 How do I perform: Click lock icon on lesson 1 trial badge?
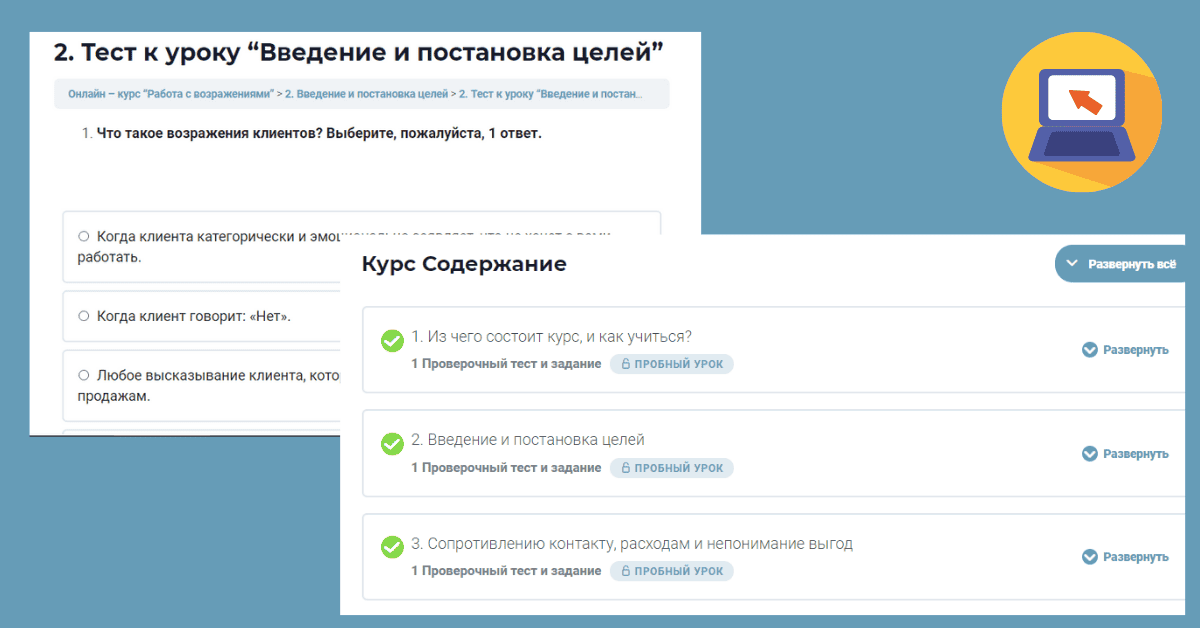pyautogui.click(x=626, y=364)
